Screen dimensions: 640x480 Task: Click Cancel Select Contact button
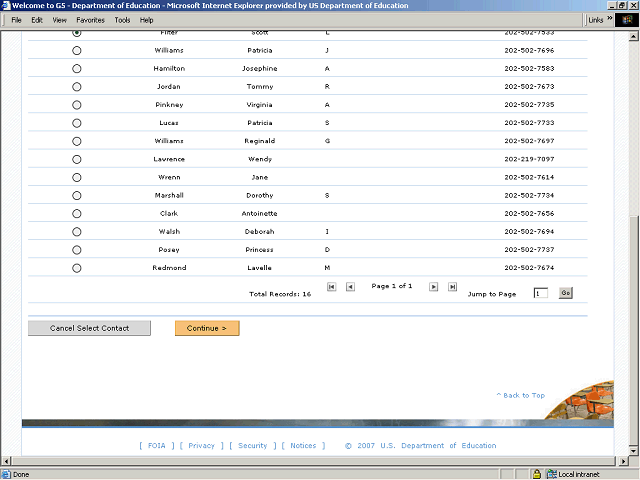89,328
